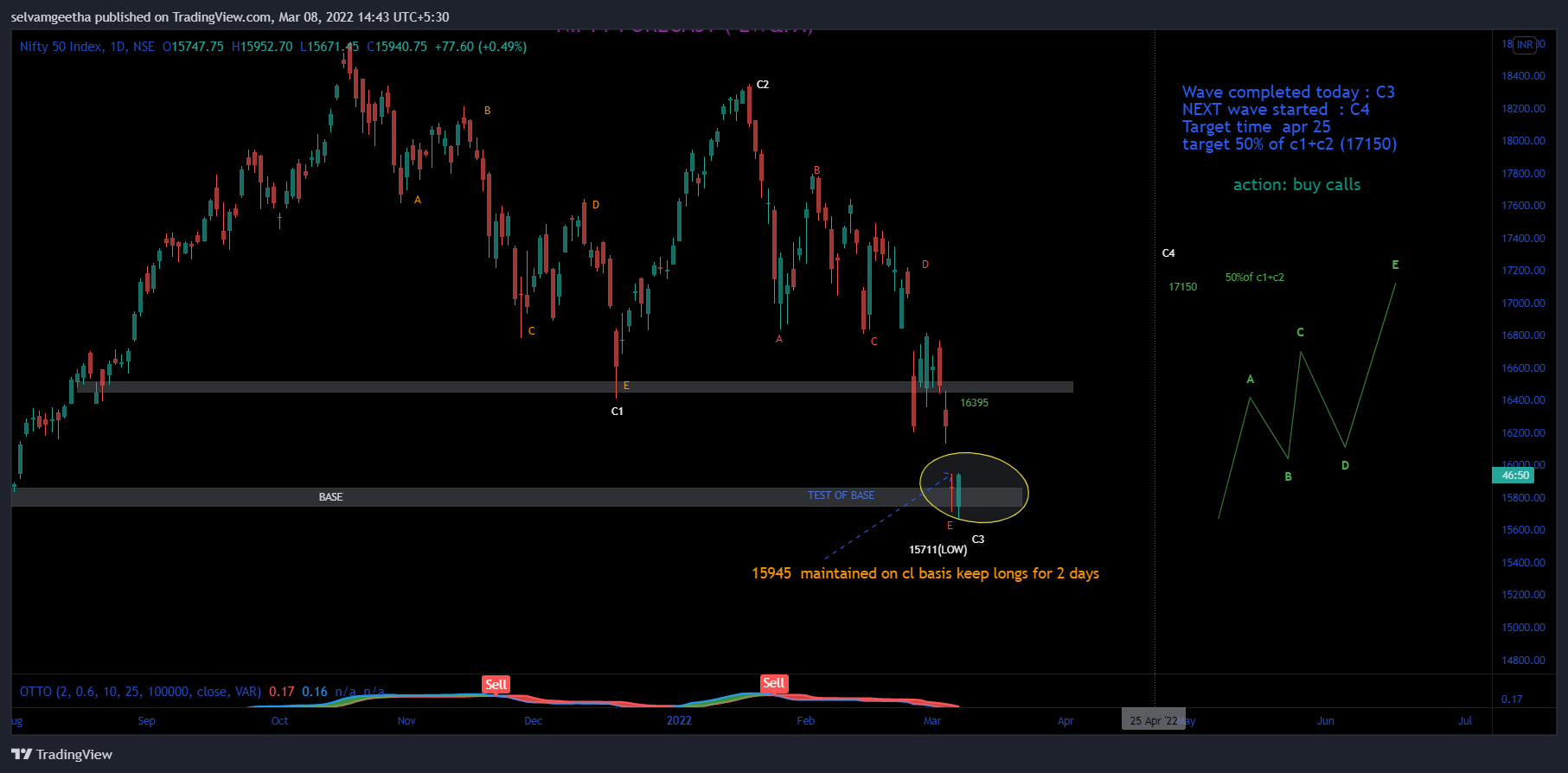Click the 17000.00 price axis label
The image size is (1568, 773).
[x=1523, y=303]
